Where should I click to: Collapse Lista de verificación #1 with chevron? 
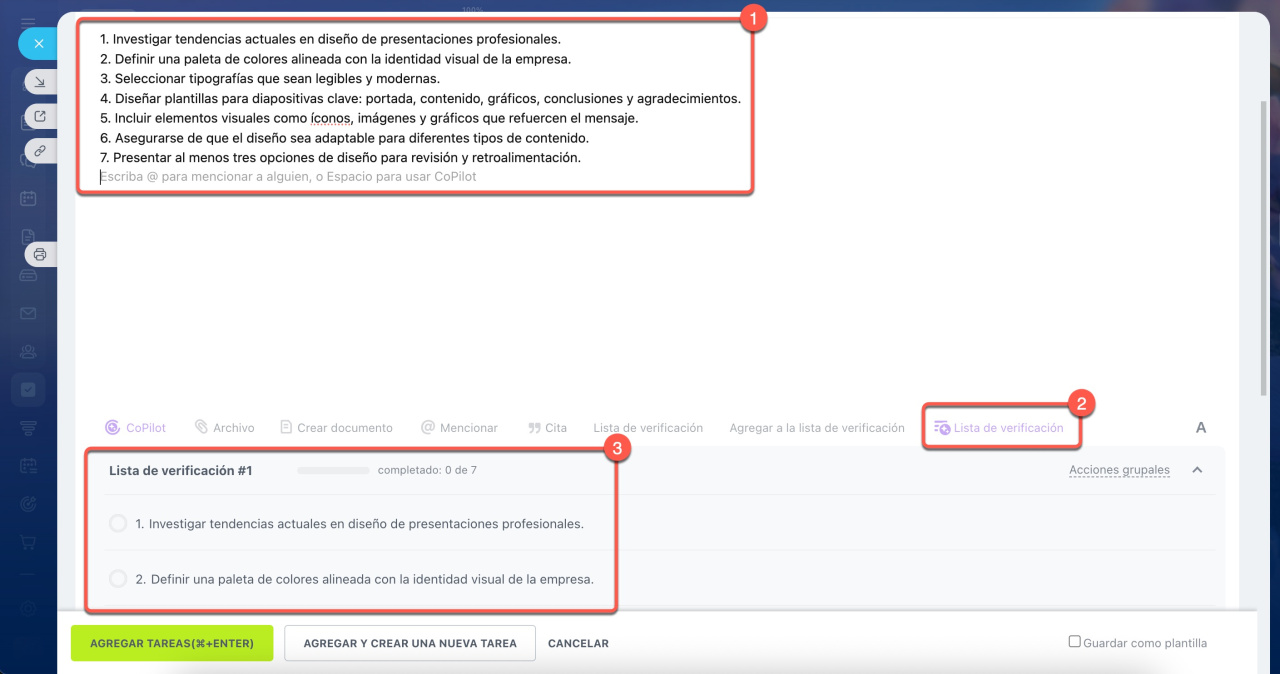coord(1197,470)
